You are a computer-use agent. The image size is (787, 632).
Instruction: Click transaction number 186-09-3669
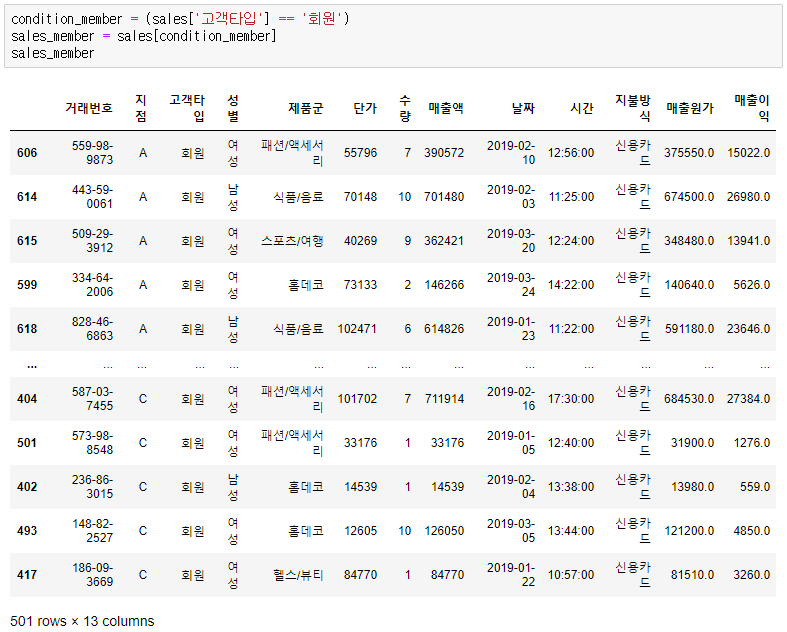point(92,575)
